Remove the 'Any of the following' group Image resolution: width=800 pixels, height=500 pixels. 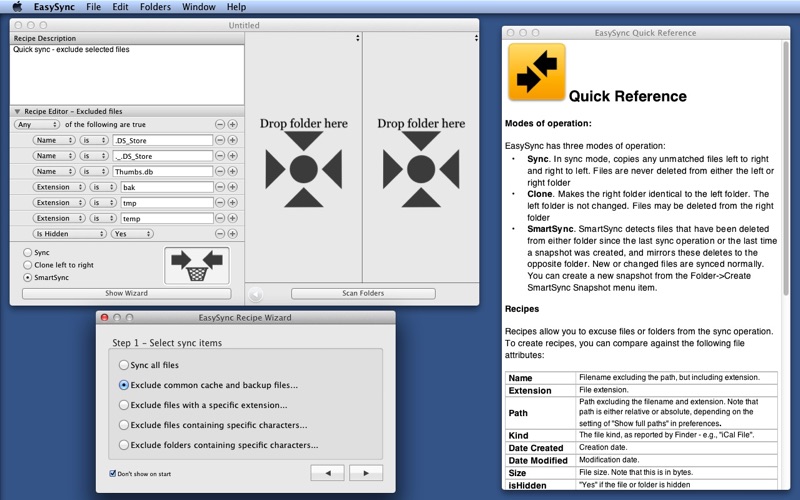click(220, 124)
